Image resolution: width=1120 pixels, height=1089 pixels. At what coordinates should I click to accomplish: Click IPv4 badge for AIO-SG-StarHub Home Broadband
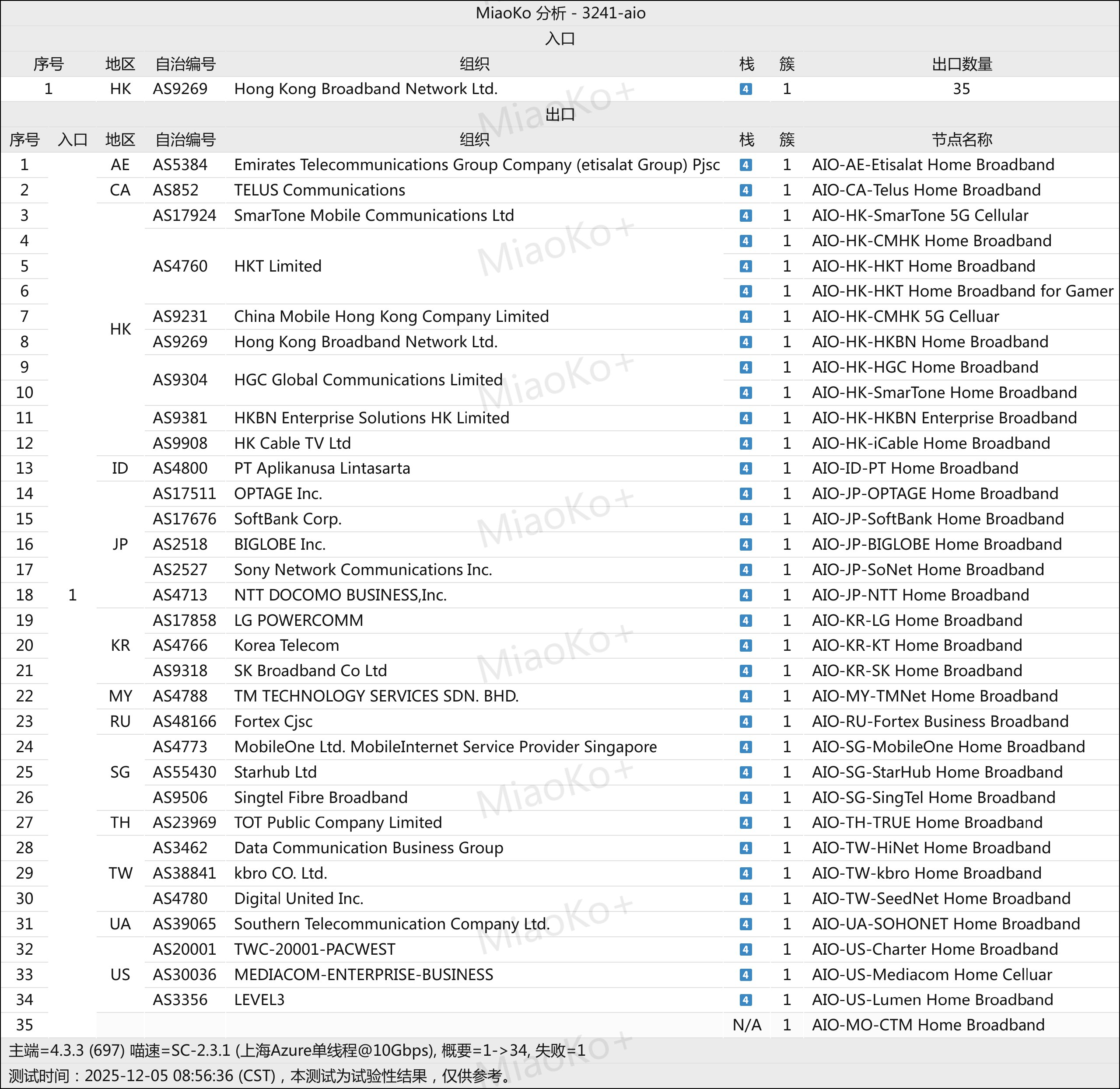745,772
